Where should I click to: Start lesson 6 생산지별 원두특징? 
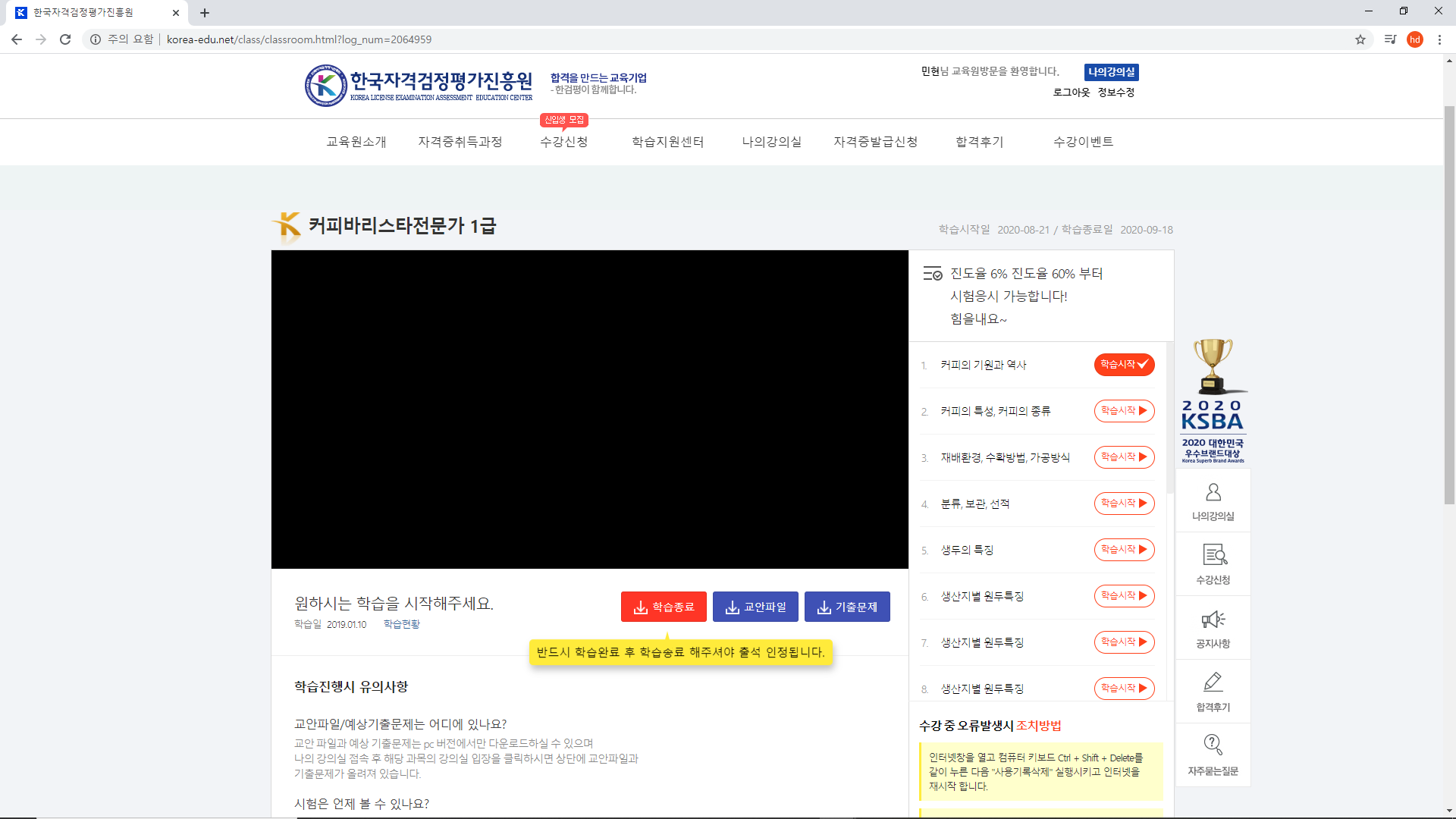1124,596
